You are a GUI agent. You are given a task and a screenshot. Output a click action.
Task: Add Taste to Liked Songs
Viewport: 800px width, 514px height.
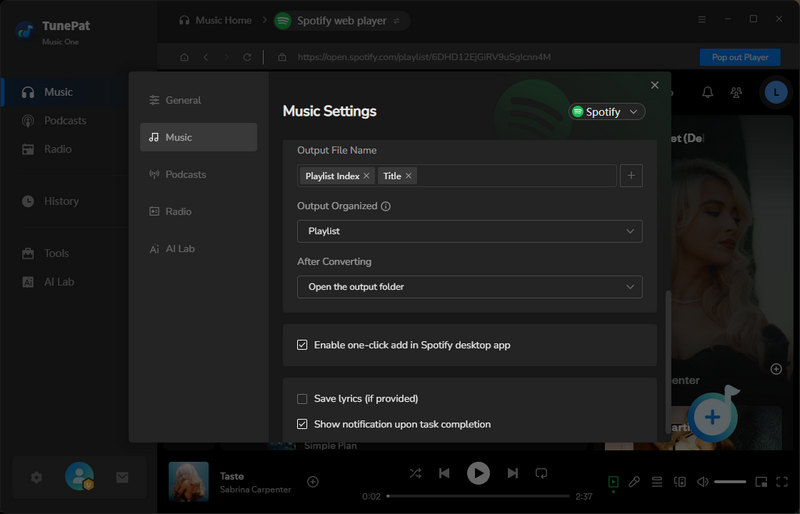tap(313, 481)
